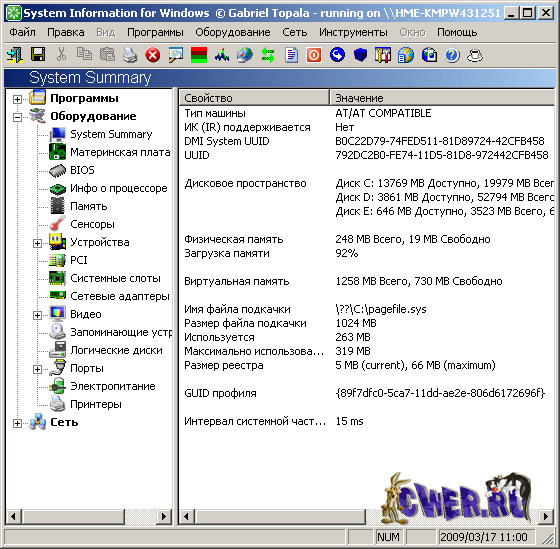Click the green arrows transfer icon
This screenshot has height=549, width=560.
click(x=268, y=55)
